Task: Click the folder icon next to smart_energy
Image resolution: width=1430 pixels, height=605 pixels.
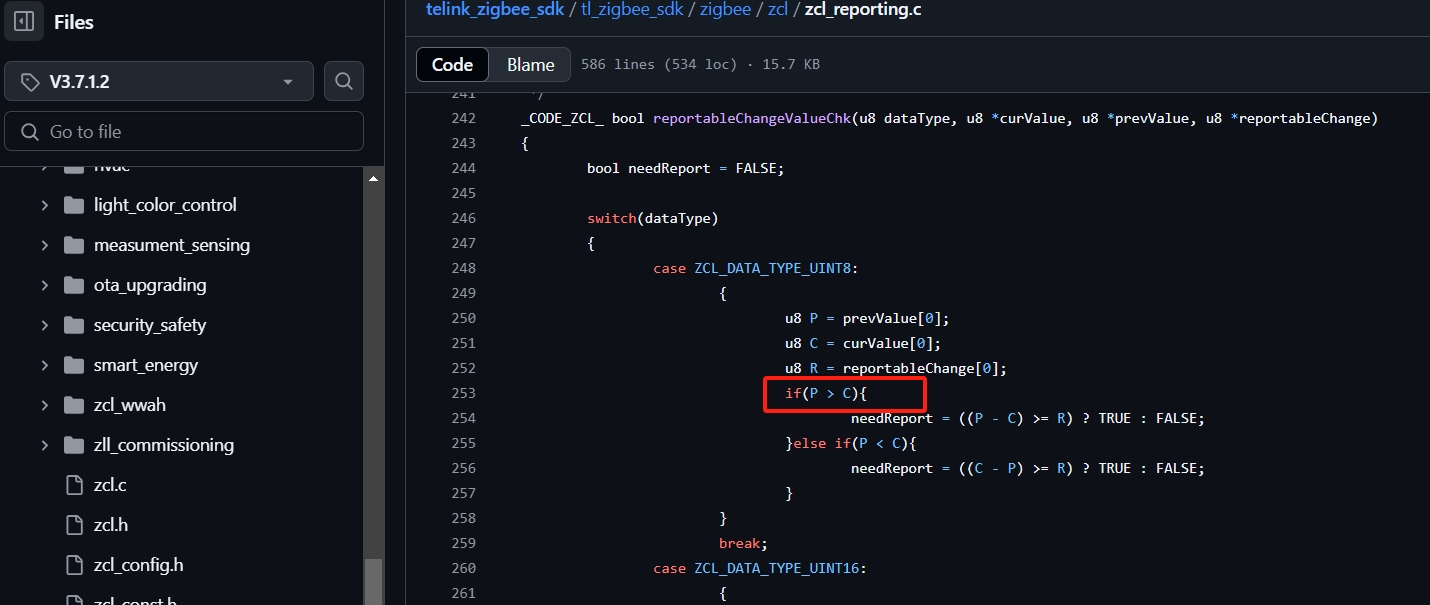Action: 73,365
